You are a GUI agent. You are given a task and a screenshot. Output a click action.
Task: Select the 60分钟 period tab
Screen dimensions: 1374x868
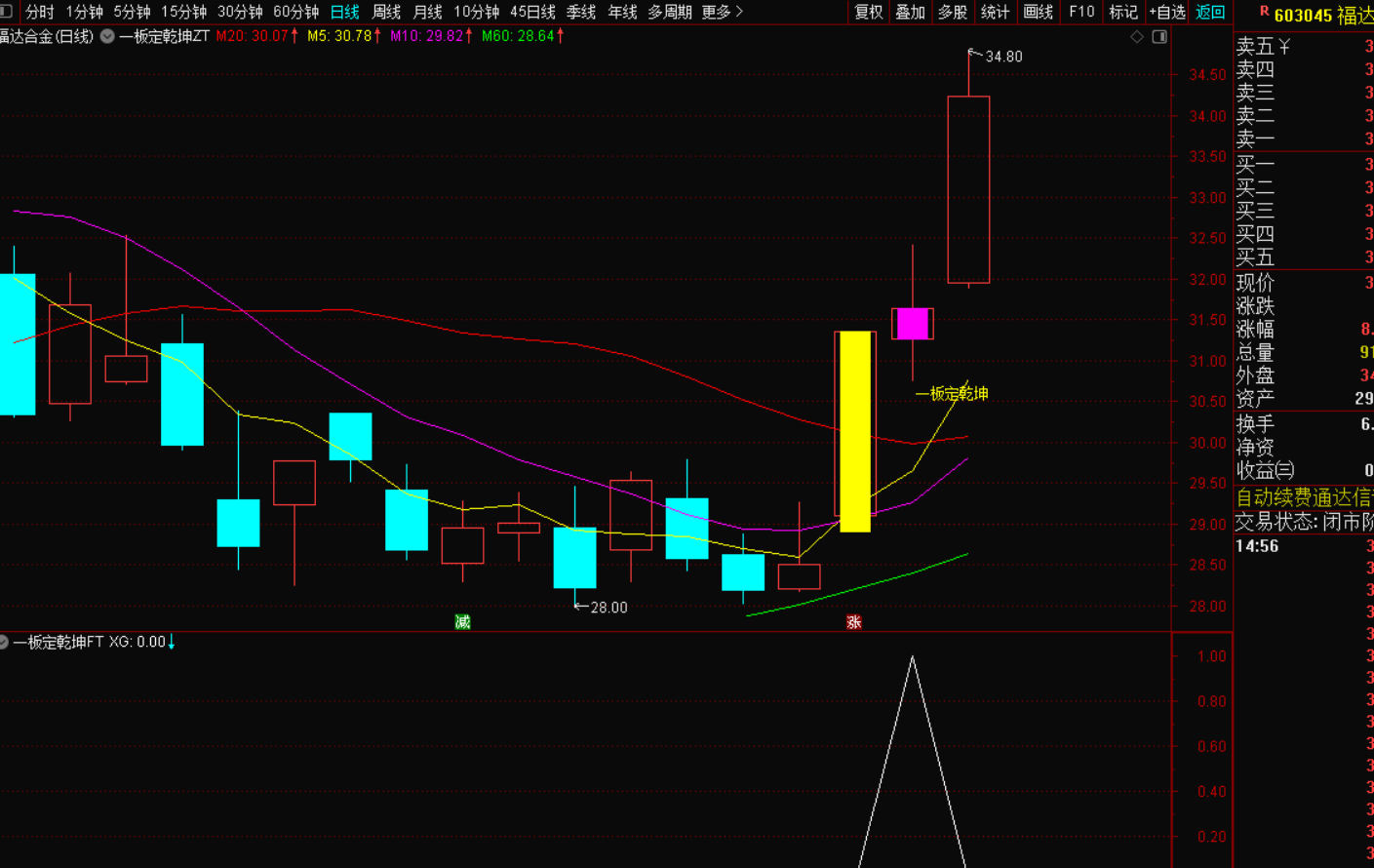tap(295, 12)
